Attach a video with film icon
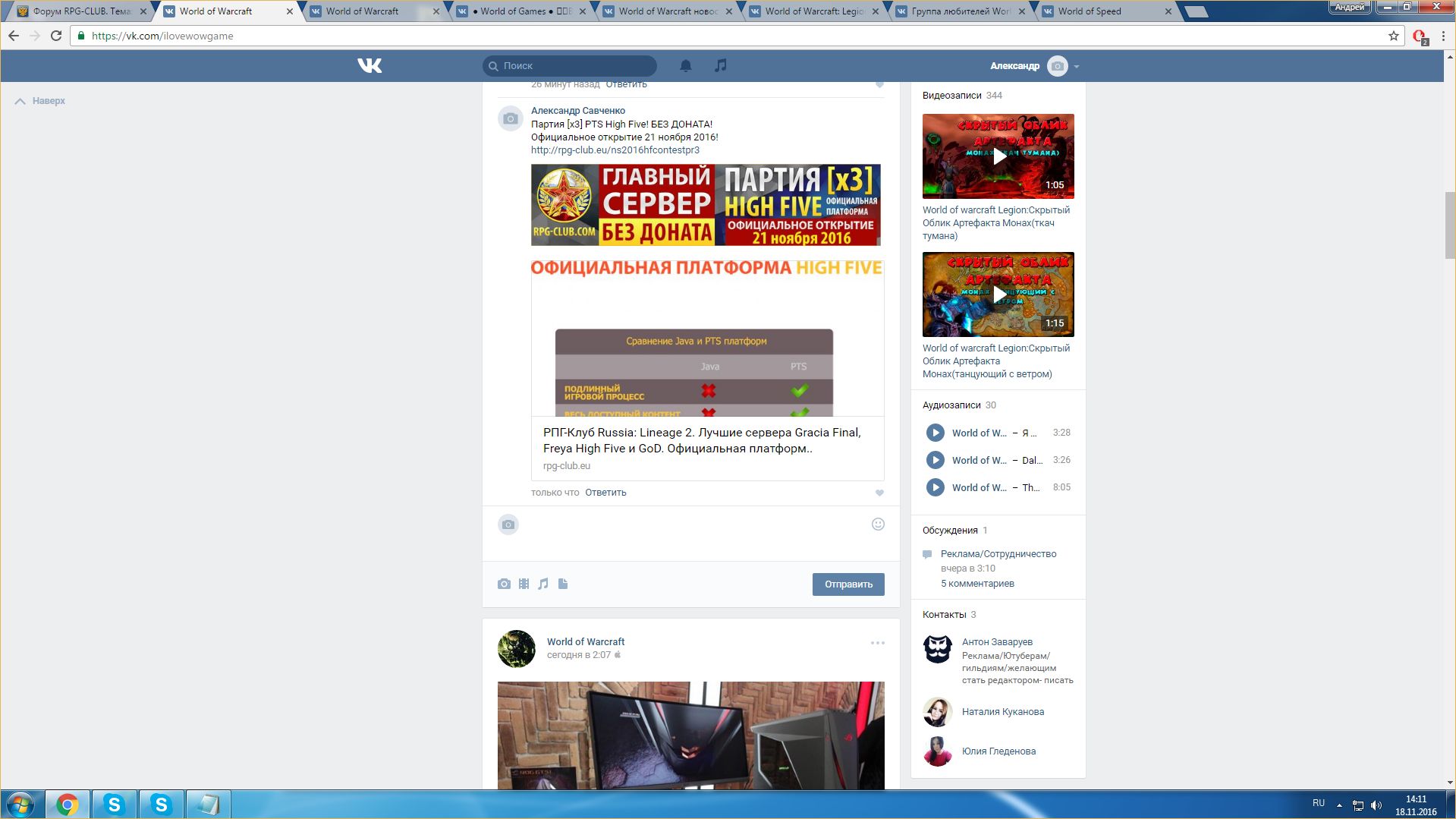1456x819 pixels. click(x=524, y=584)
